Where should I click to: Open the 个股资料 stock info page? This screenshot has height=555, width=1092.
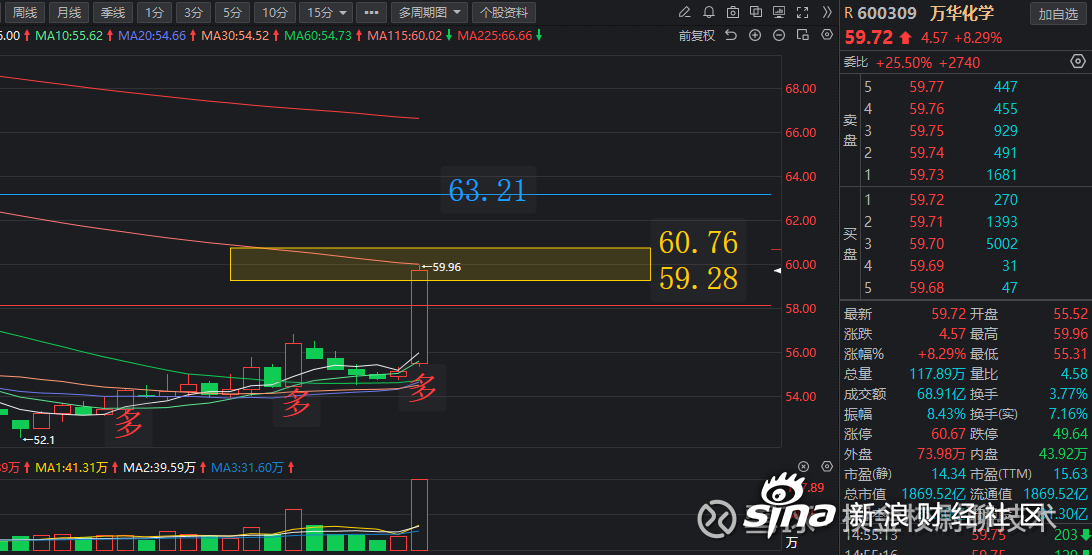pos(504,13)
